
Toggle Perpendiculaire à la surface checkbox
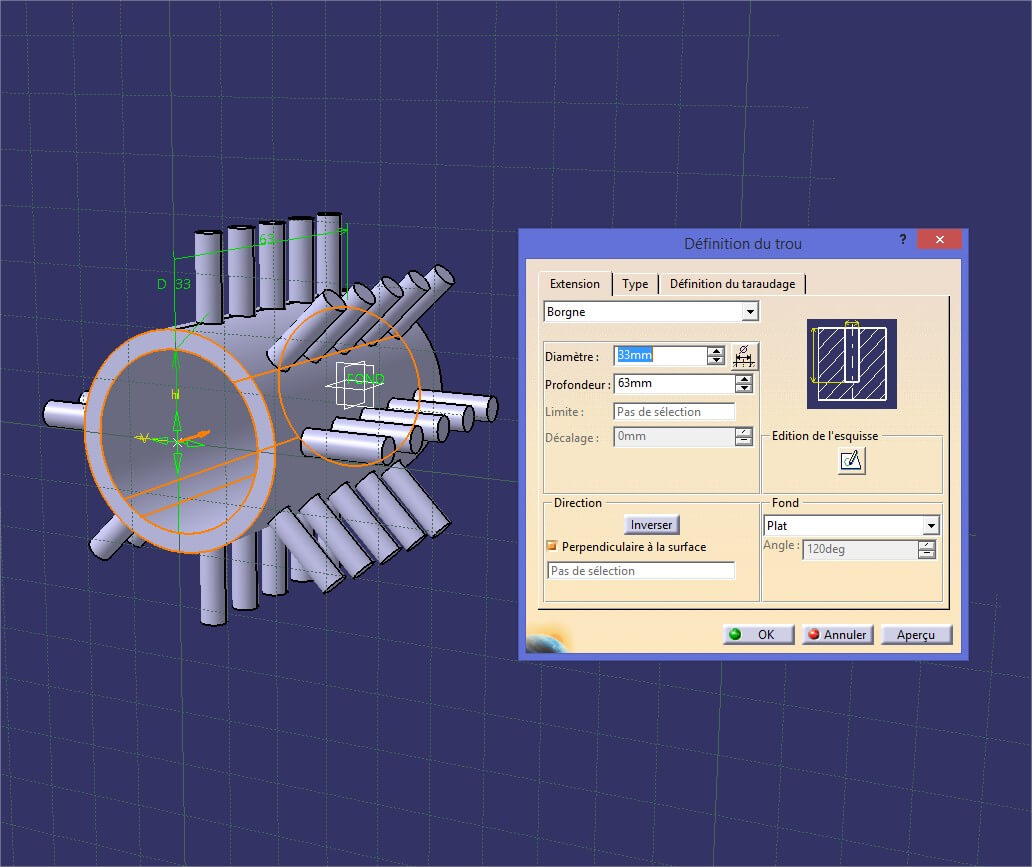point(552,546)
